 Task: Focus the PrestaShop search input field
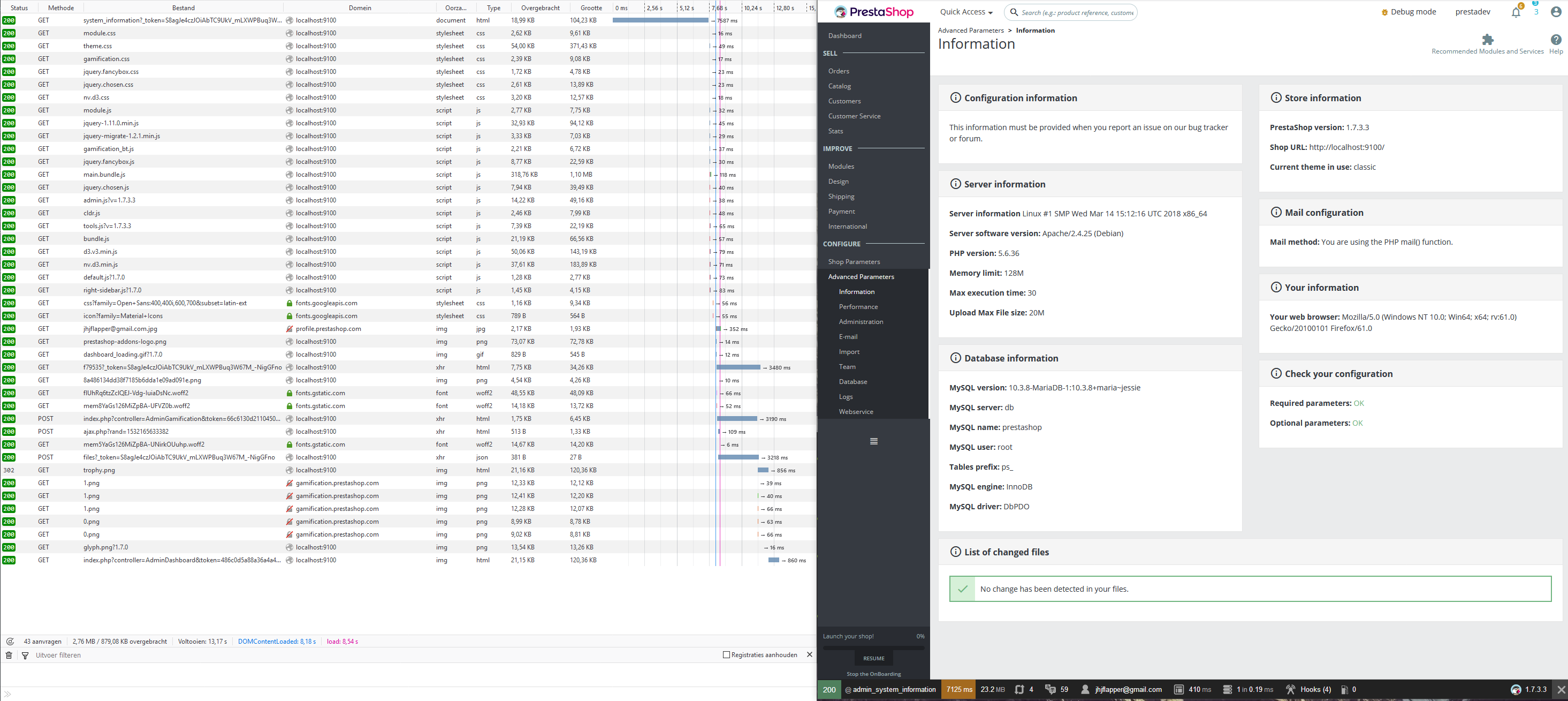point(1077,12)
